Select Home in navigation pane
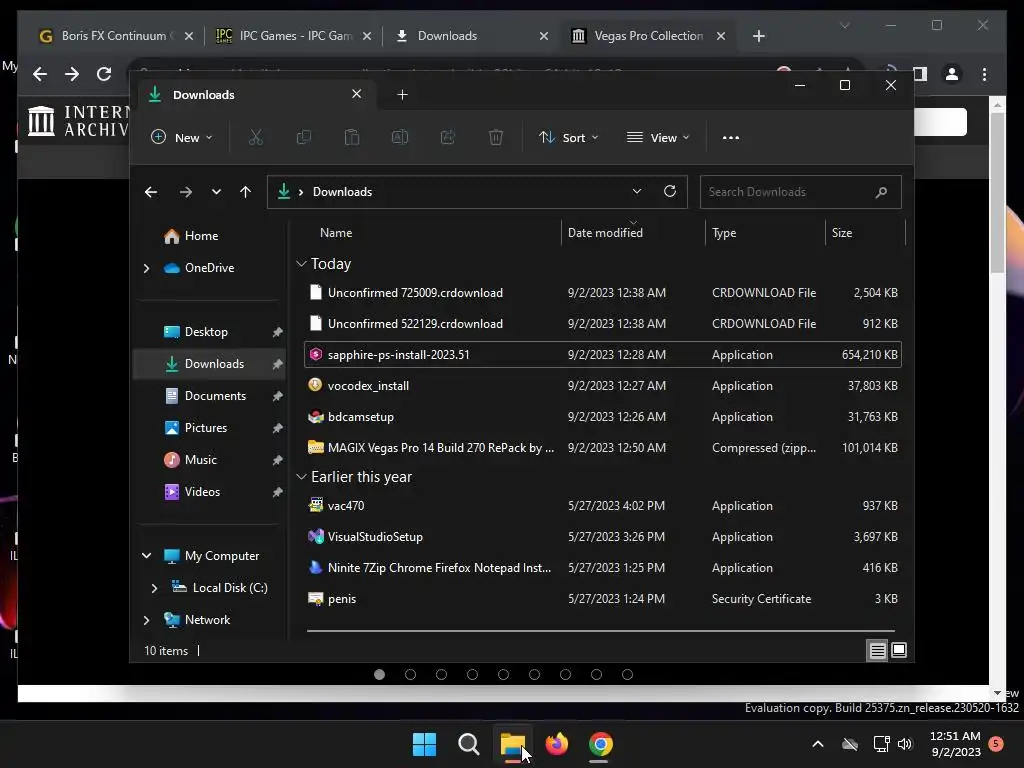Image resolution: width=1024 pixels, height=768 pixels. 201,236
